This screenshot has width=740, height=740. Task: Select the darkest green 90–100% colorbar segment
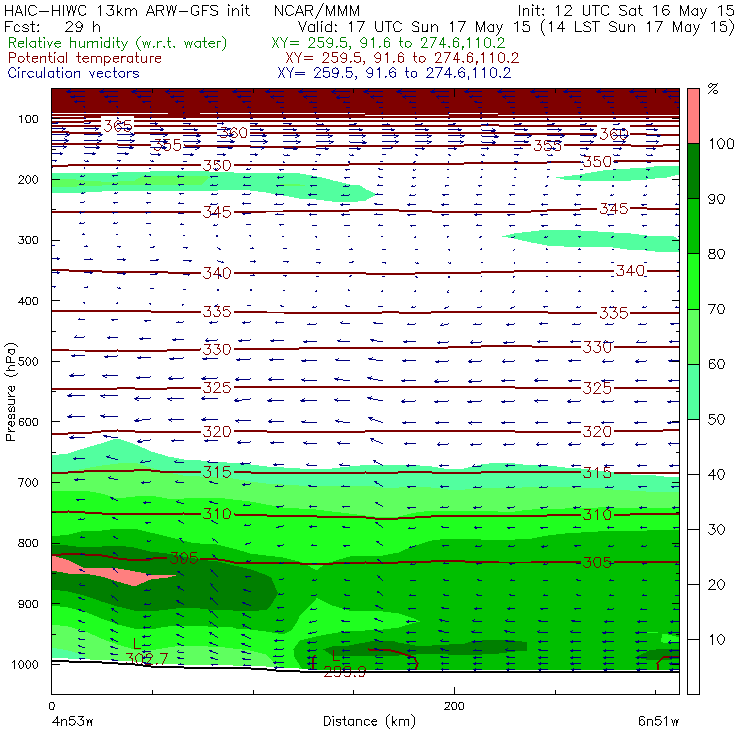click(693, 171)
